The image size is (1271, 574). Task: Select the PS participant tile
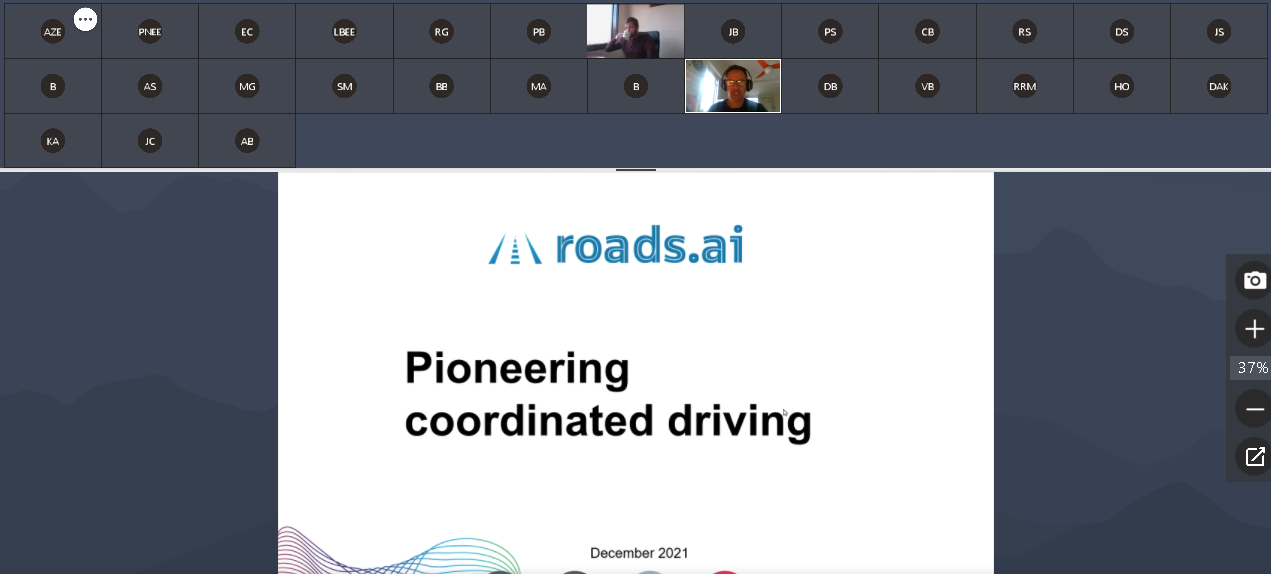pos(830,31)
